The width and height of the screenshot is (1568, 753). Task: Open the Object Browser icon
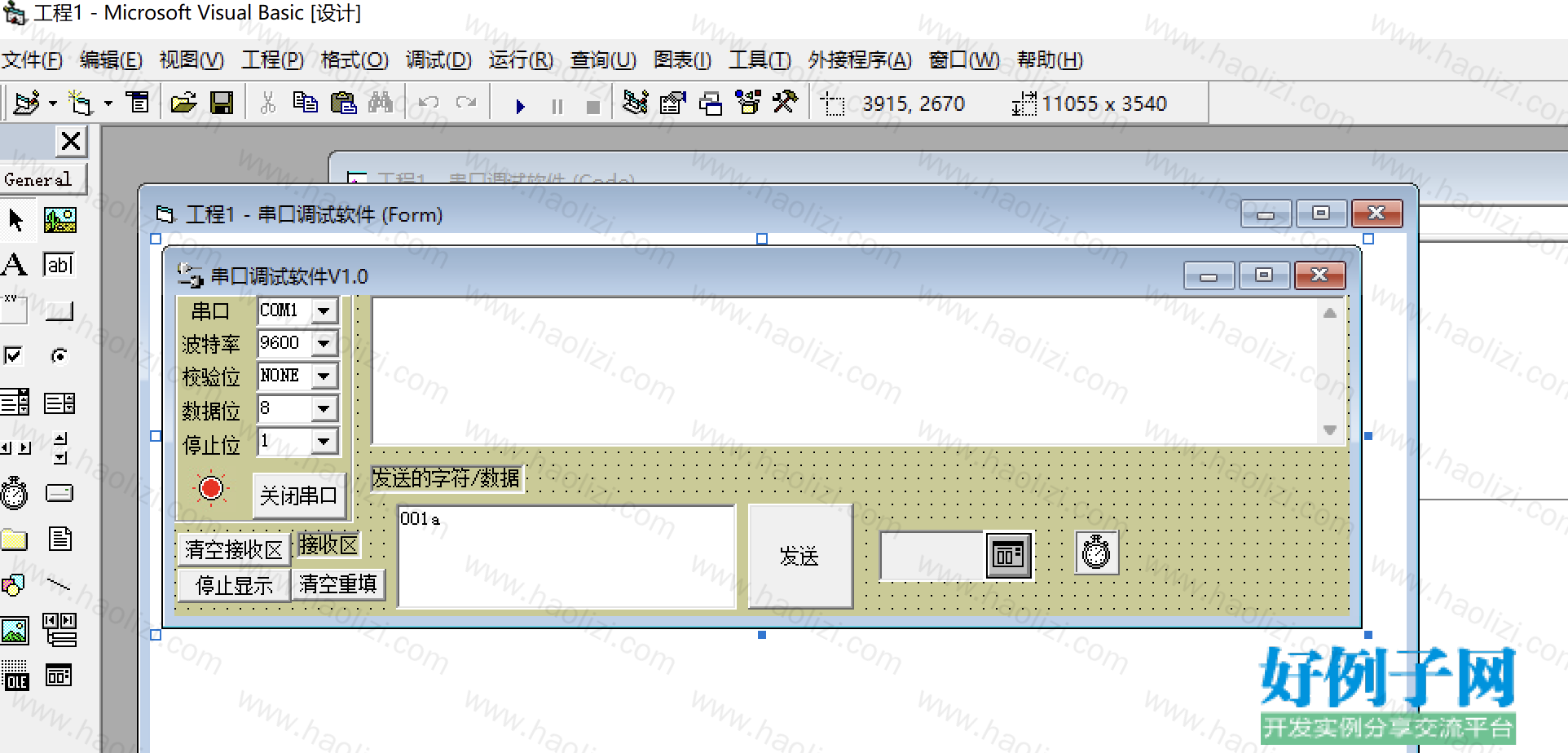pos(748,103)
